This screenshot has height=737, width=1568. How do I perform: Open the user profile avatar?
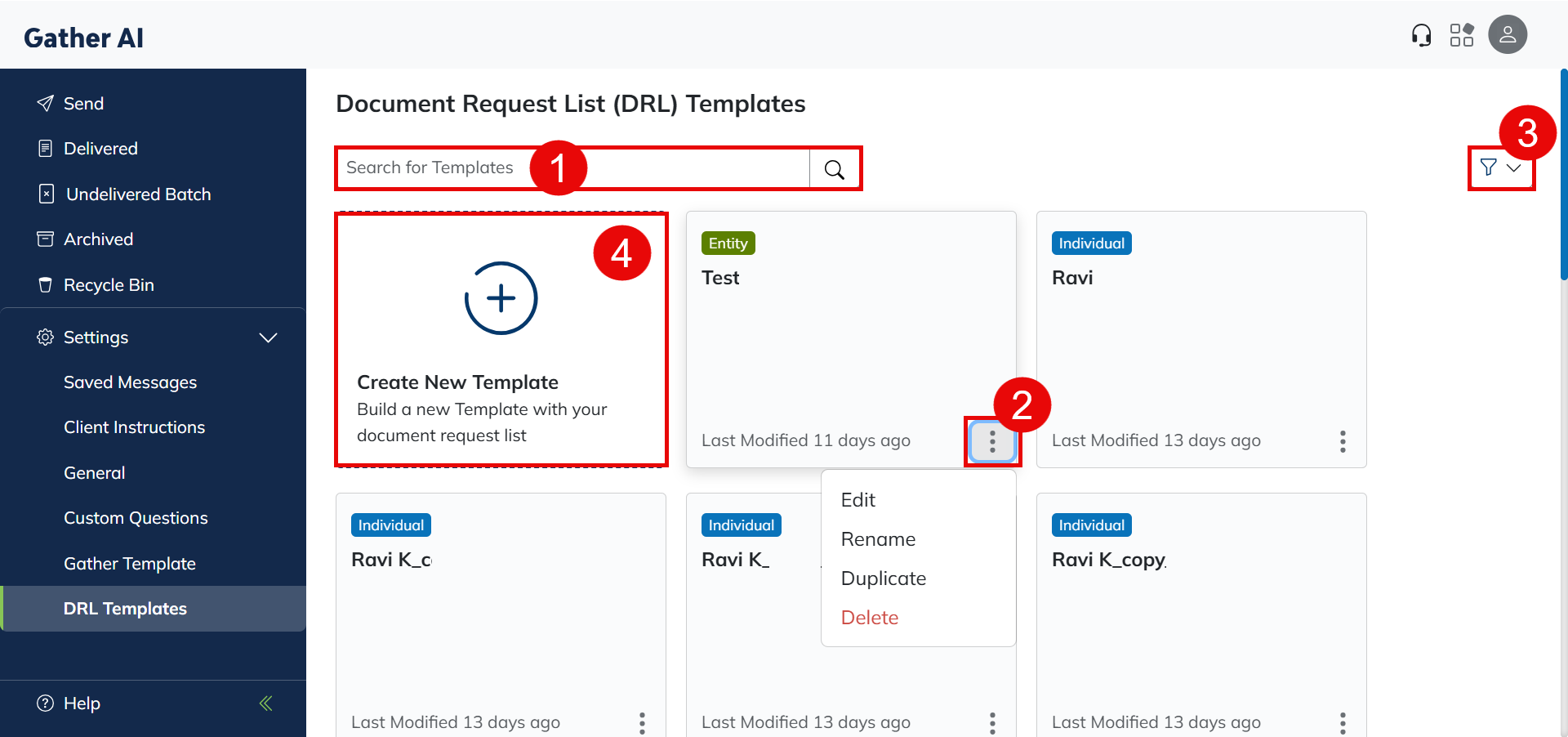coord(1507,35)
